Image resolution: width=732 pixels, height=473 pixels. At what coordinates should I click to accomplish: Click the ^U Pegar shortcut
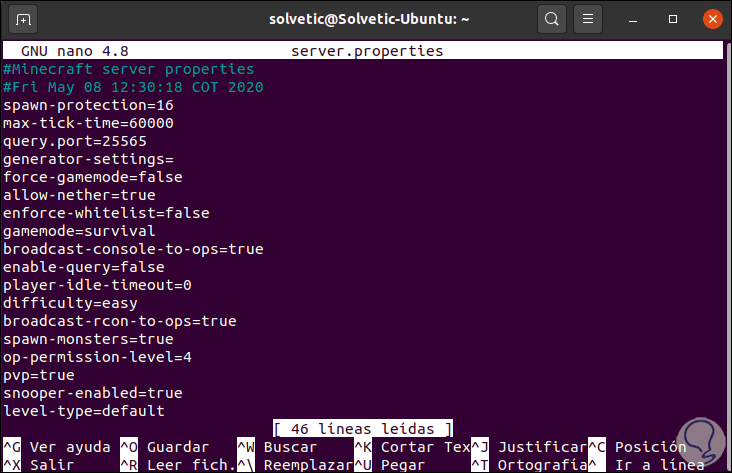coord(390,465)
